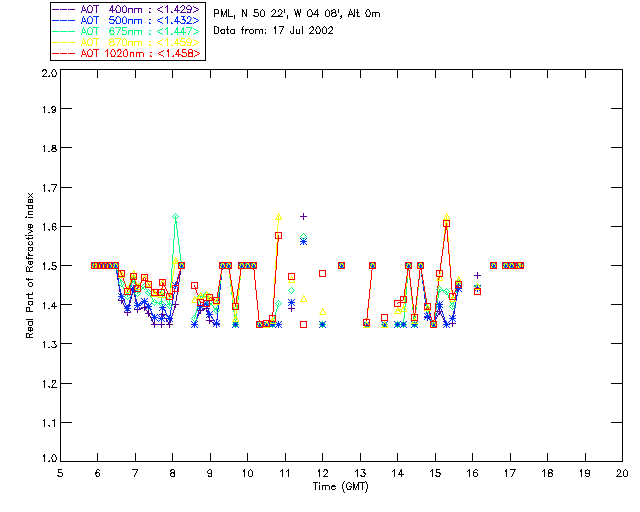The height and width of the screenshot is (512, 640).
Task: Click the yellow triangle peak near 10:50 GMT
Action: click(x=278, y=217)
